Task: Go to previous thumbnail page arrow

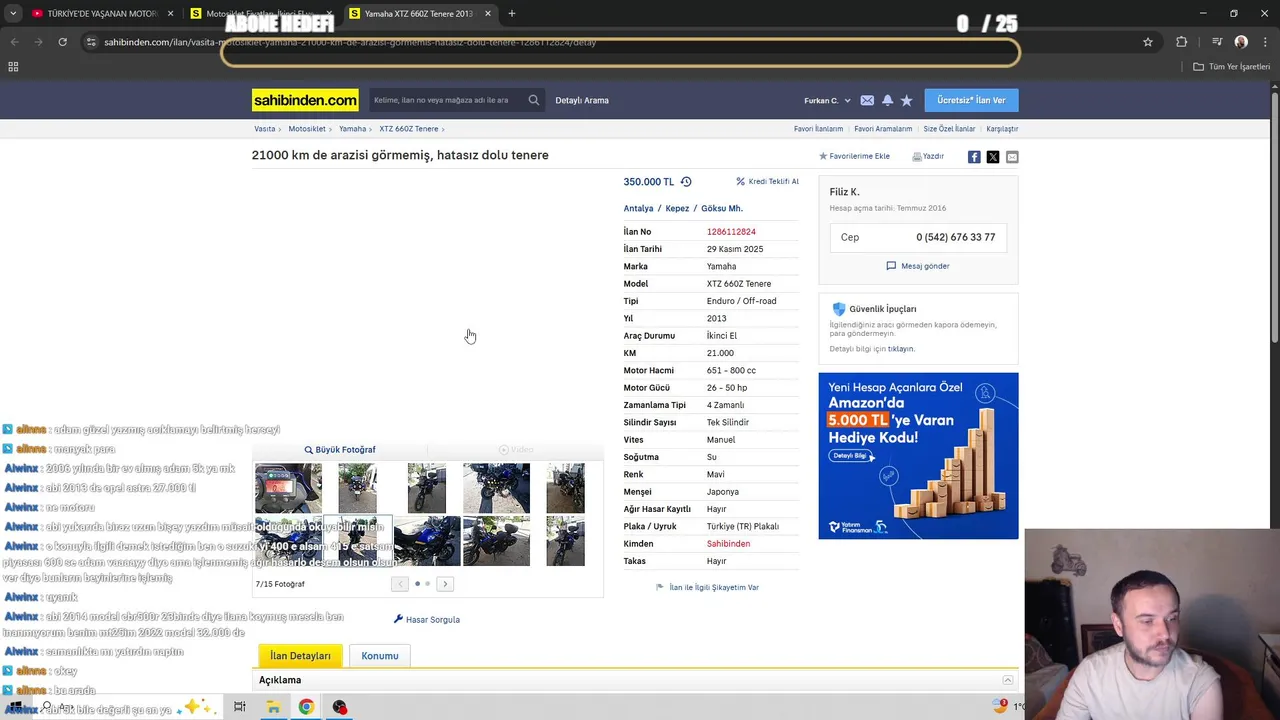Action: pos(400,584)
